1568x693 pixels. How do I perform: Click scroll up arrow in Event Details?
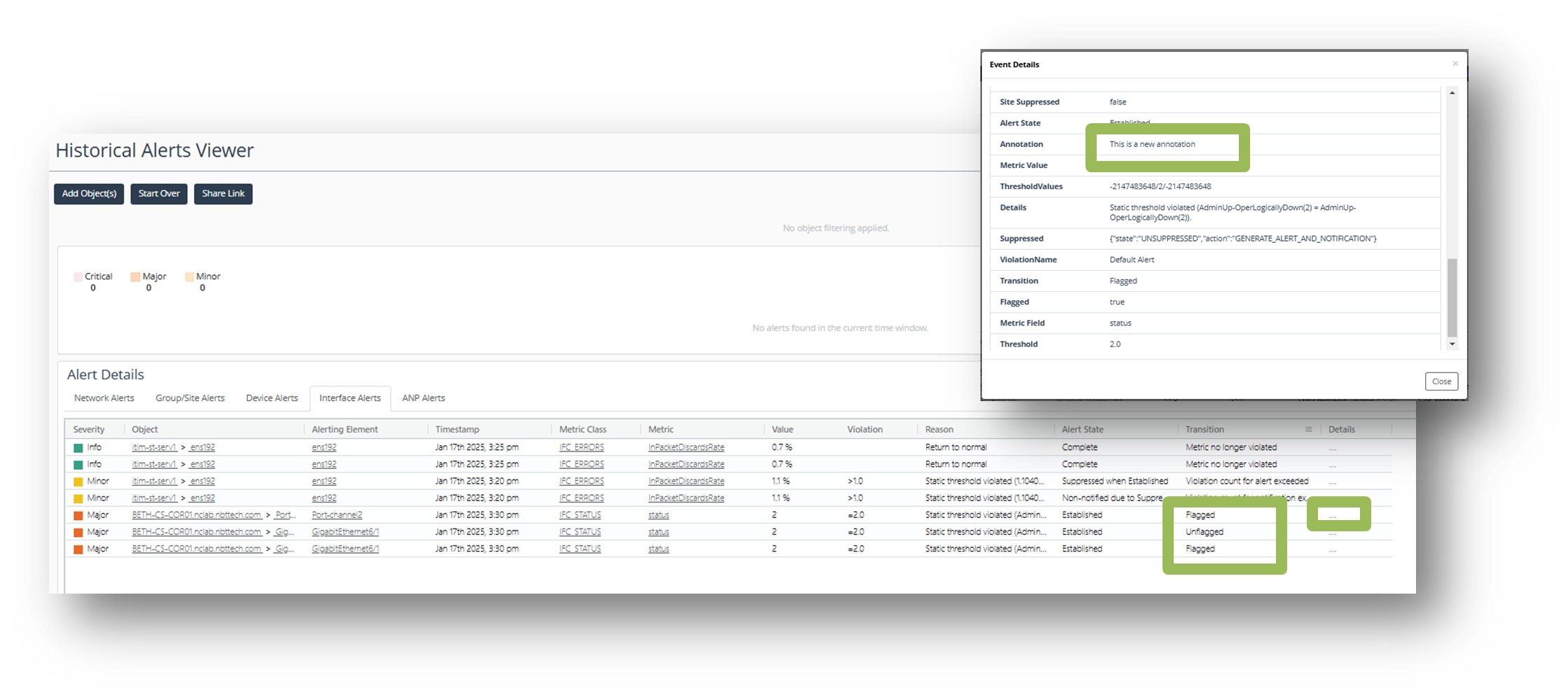click(x=1452, y=93)
